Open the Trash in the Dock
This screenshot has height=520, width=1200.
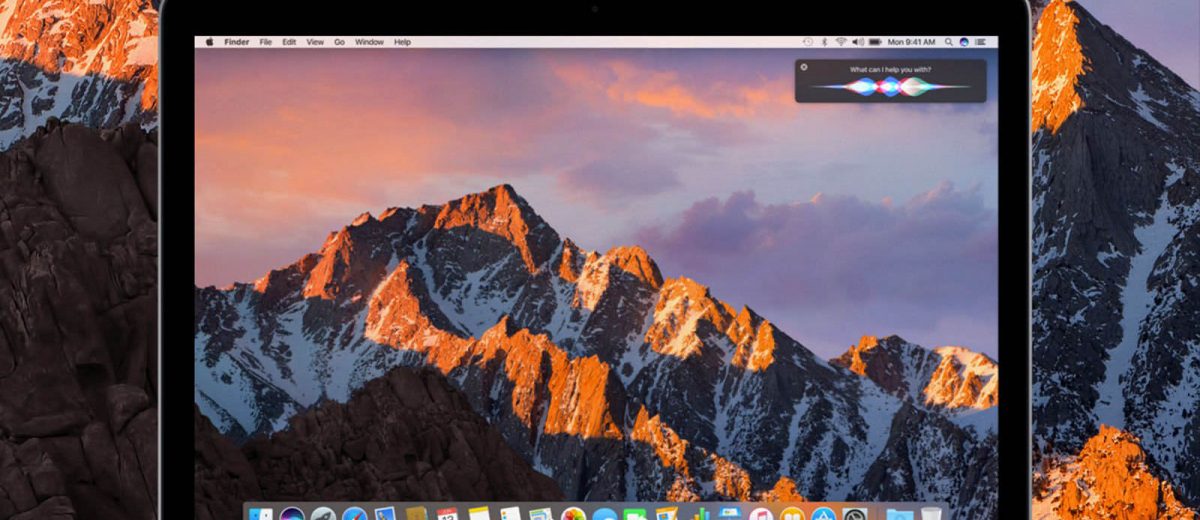[x=930, y=514]
